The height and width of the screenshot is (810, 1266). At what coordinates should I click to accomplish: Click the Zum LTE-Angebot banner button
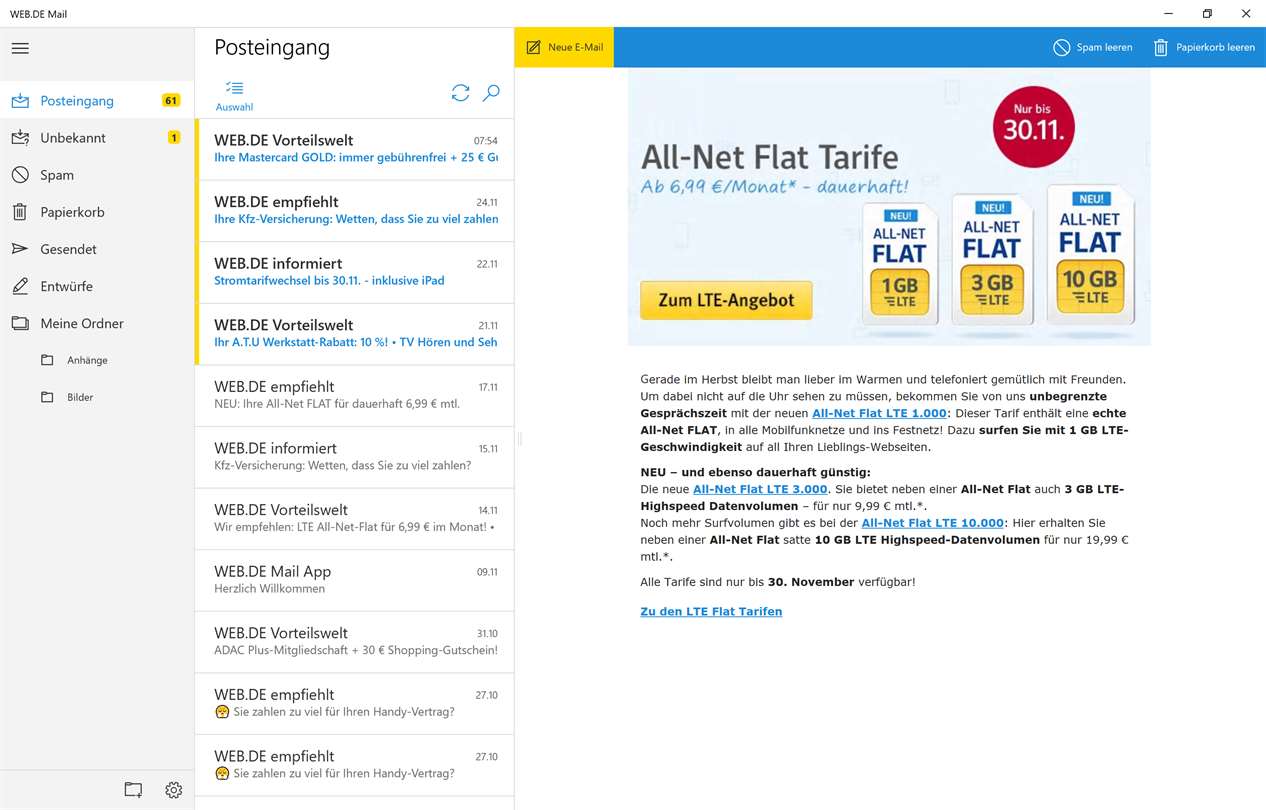[726, 300]
